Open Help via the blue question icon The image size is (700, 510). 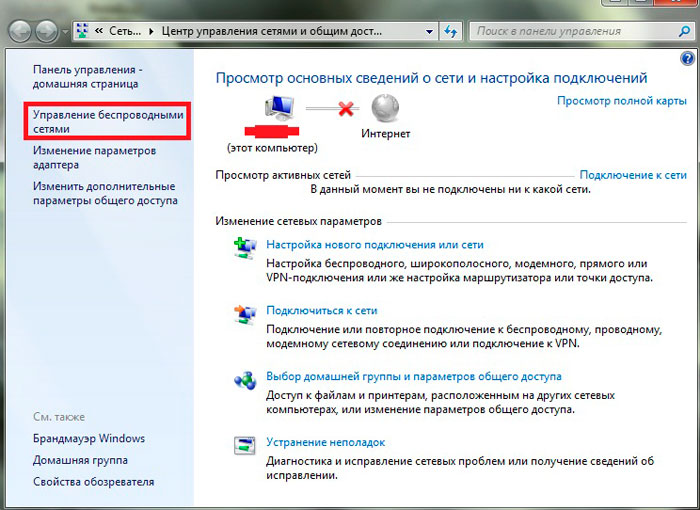pos(688,58)
